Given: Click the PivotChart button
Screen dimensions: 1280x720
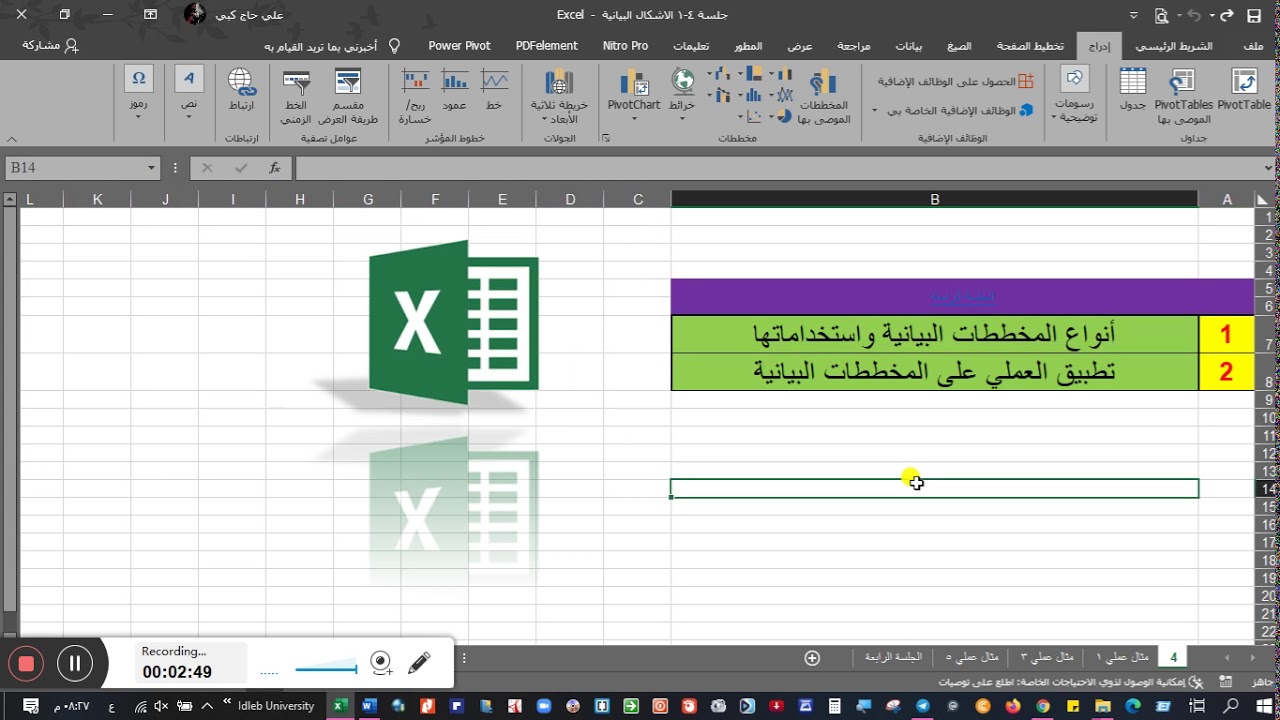Looking at the screenshot, I should [x=634, y=93].
